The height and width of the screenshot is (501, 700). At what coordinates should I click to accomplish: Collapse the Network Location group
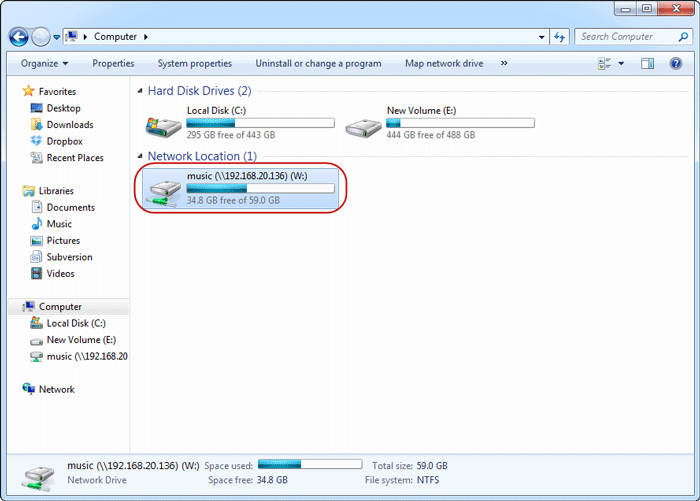[x=140, y=156]
